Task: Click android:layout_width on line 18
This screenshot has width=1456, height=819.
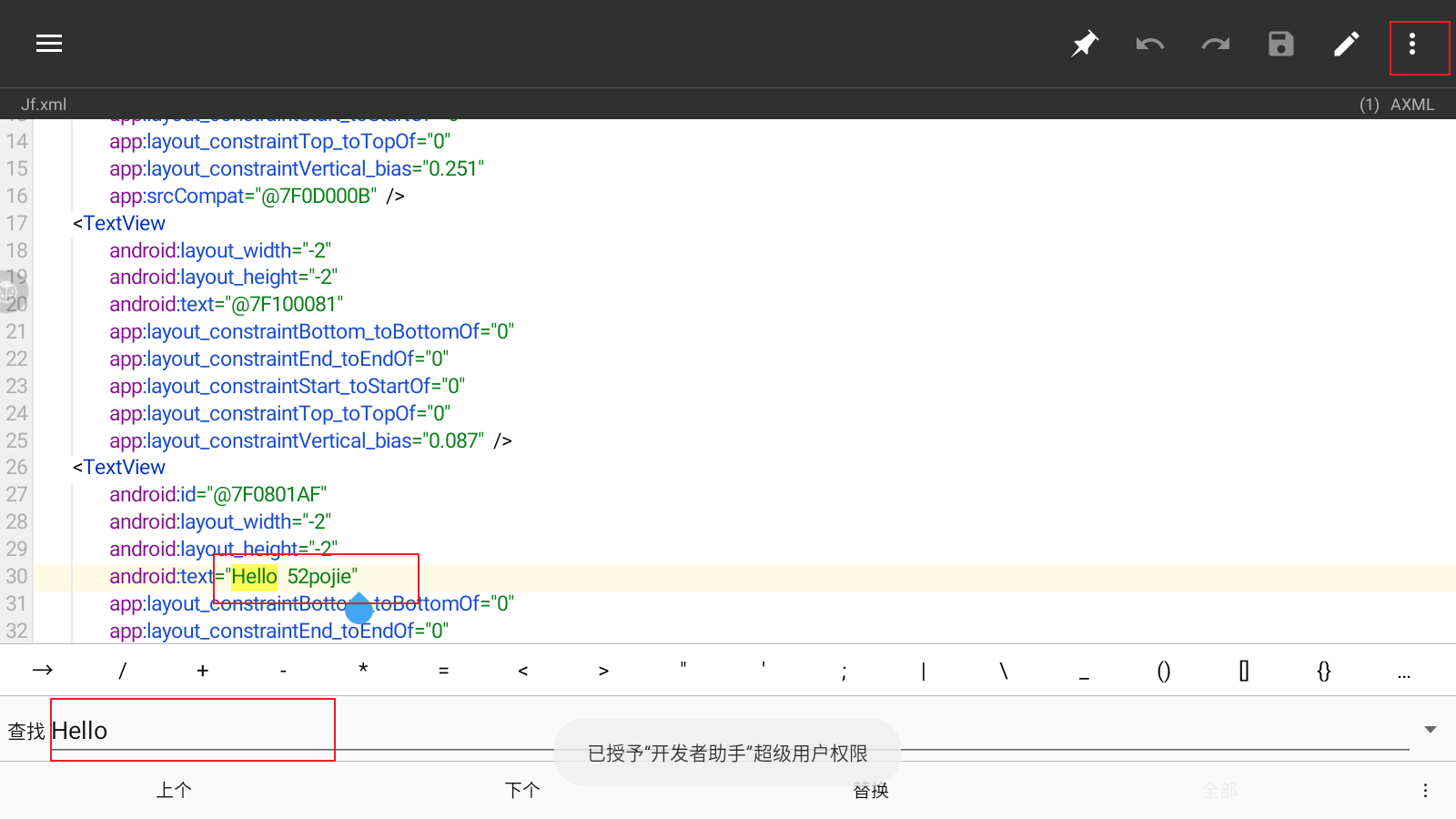Action: (x=220, y=251)
